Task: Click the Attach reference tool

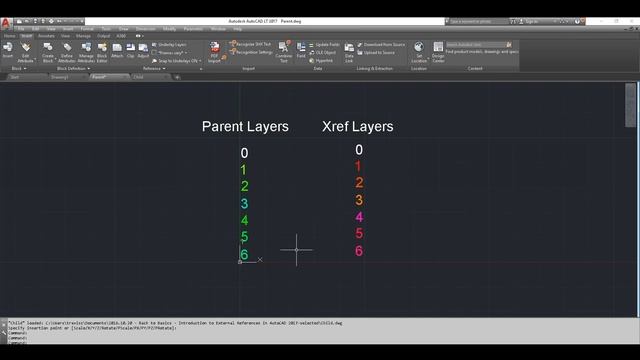Action: click(x=117, y=51)
